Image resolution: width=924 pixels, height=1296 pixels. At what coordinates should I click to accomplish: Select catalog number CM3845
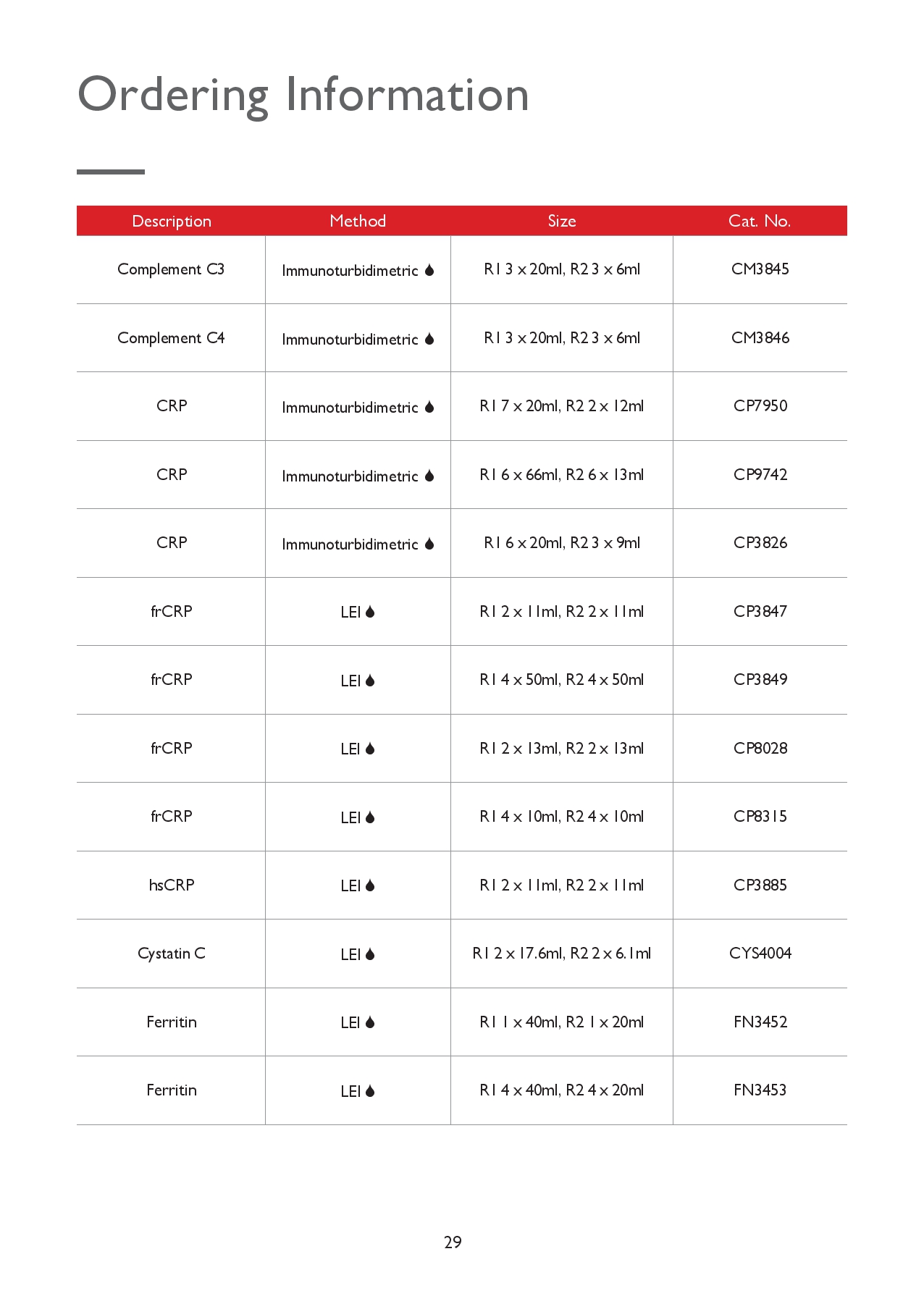coord(760,269)
